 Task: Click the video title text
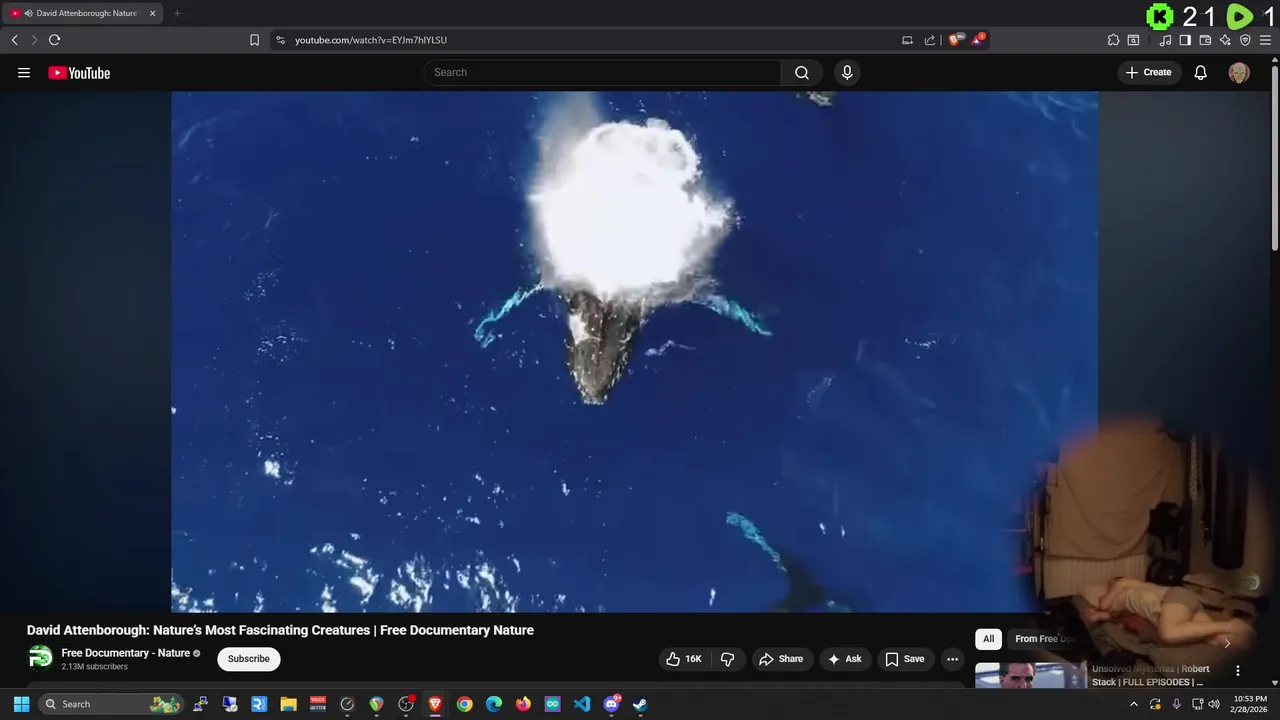pyautogui.click(x=280, y=630)
